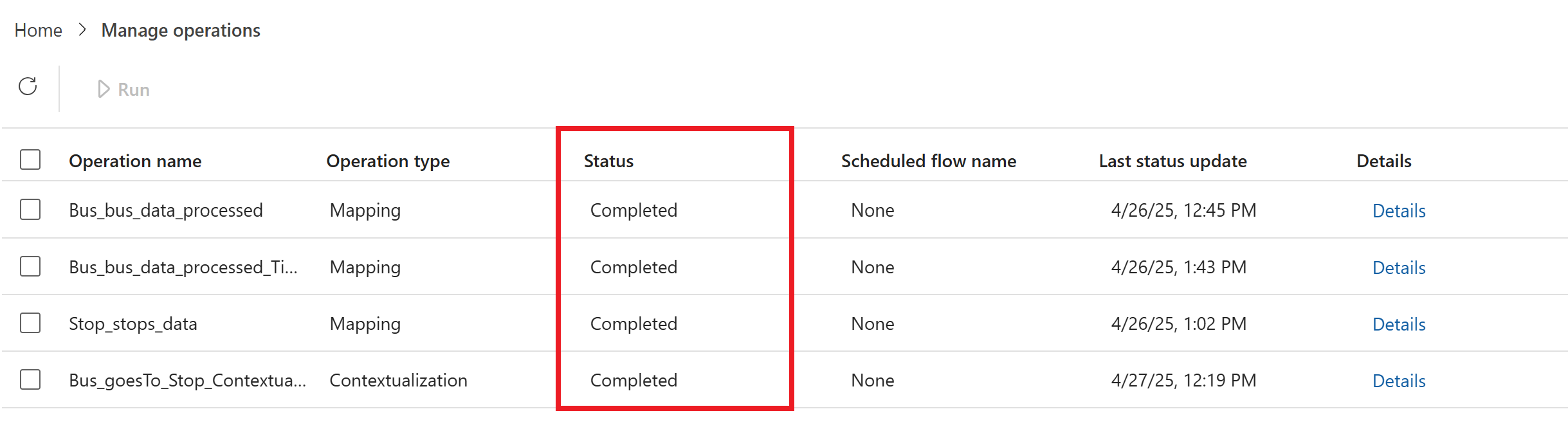Open Details for the 1:43 PM operation
Screen dimensions: 1568x427
point(1398,268)
